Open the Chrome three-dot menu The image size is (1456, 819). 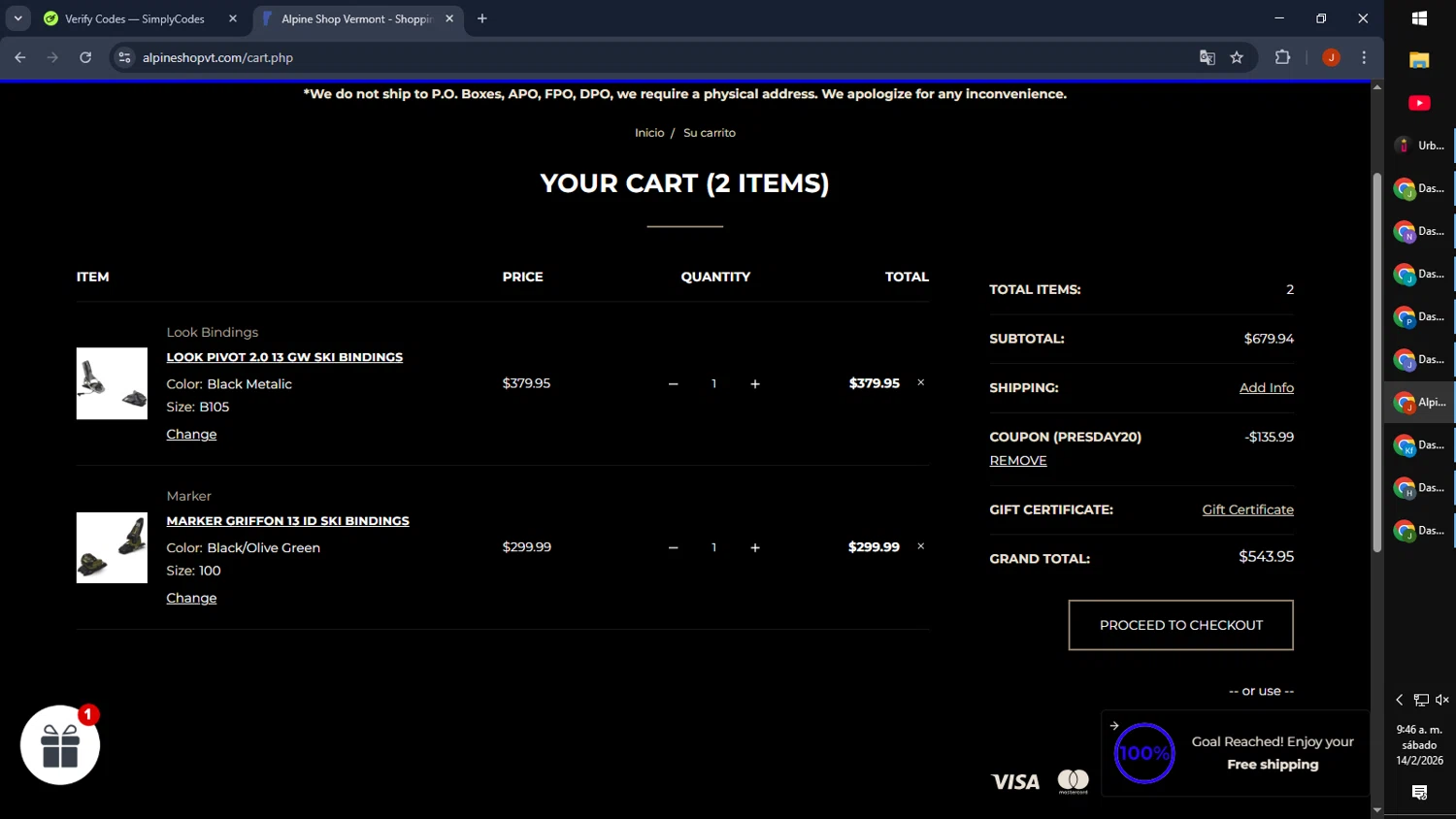tap(1364, 57)
